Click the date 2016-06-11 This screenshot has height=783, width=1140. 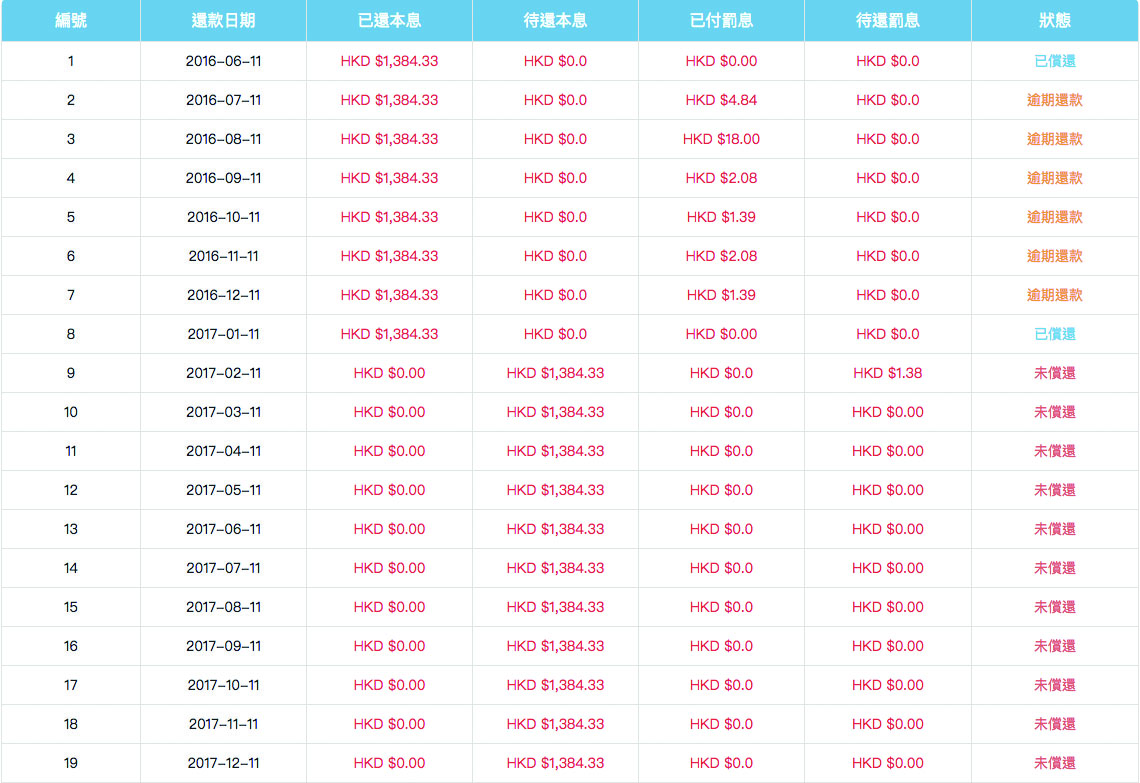pyautogui.click(x=223, y=61)
